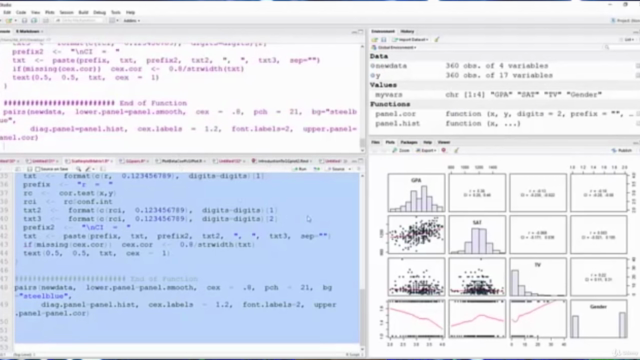Click the broom icon to clear Environment

[x=437, y=40]
